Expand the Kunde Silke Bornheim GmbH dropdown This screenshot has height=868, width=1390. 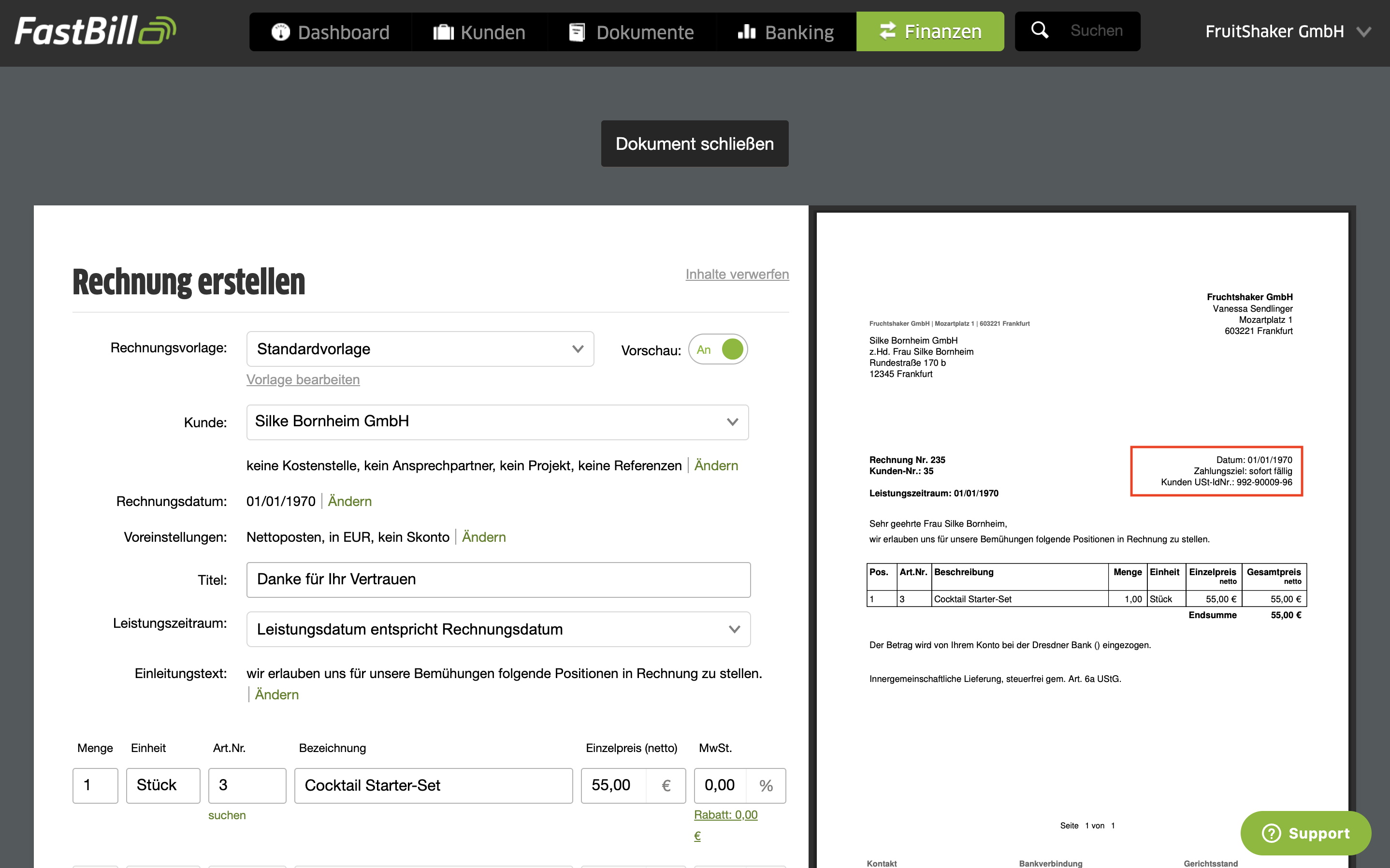click(497, 422)
